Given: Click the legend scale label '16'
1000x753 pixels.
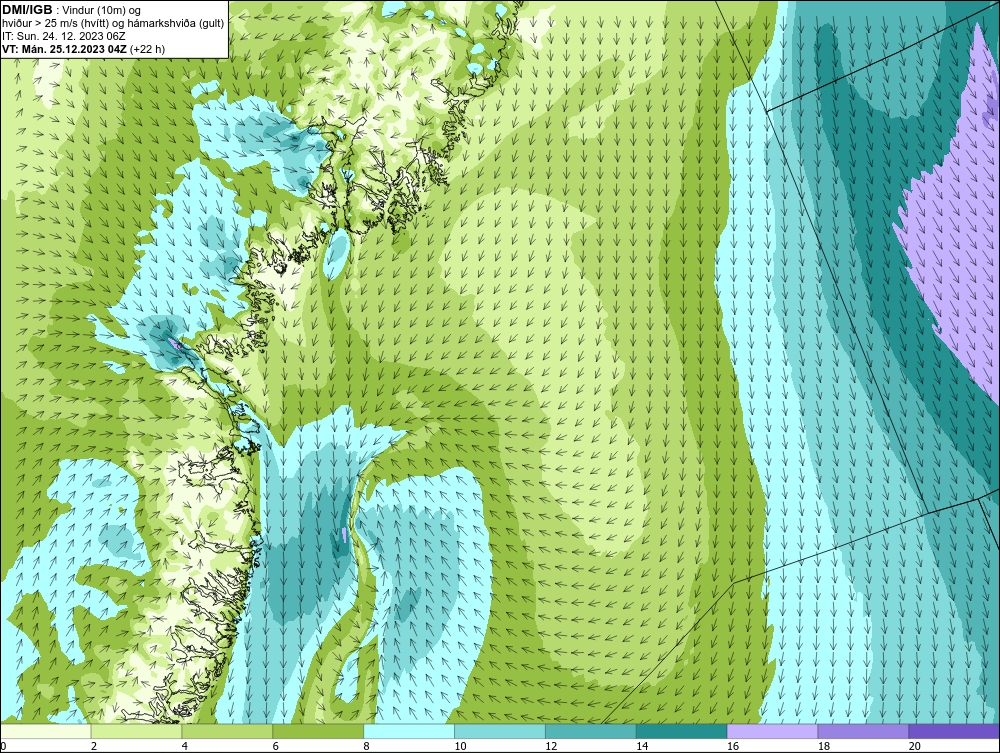Looking at the screenshot, I should [733, 746].
